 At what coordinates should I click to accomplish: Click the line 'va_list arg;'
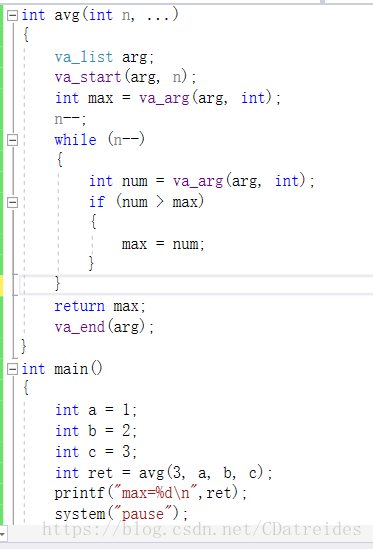tap(104, 57)
